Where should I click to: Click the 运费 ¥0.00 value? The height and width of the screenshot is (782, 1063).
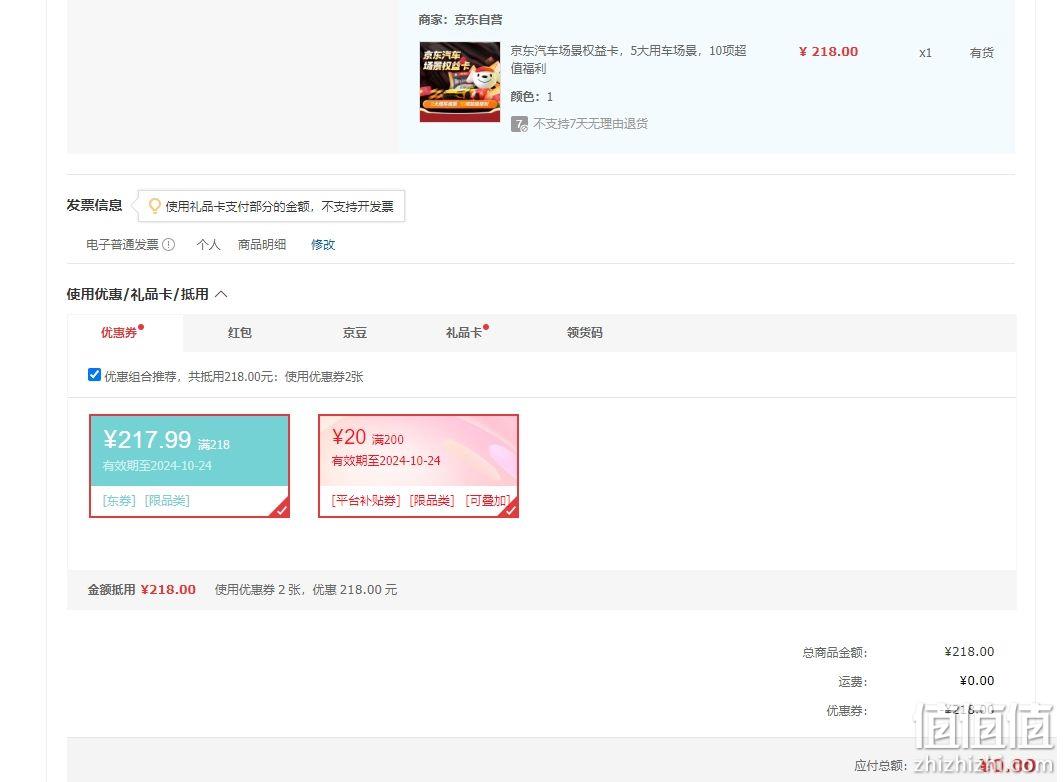[x=977, y=681]
